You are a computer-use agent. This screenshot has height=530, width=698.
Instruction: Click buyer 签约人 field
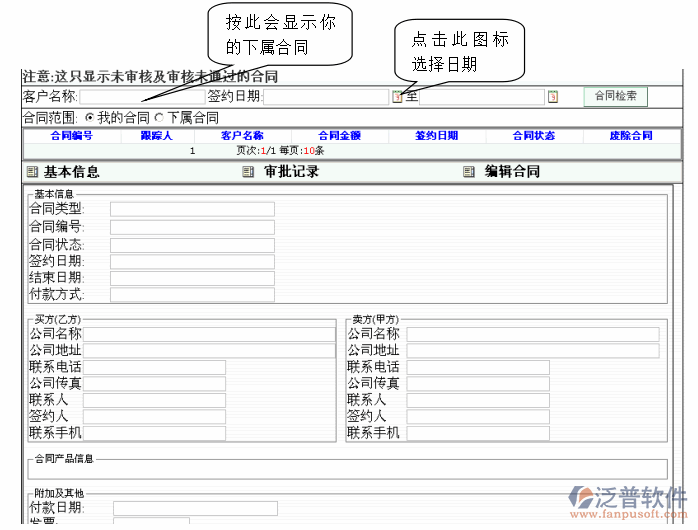(154, 417)
